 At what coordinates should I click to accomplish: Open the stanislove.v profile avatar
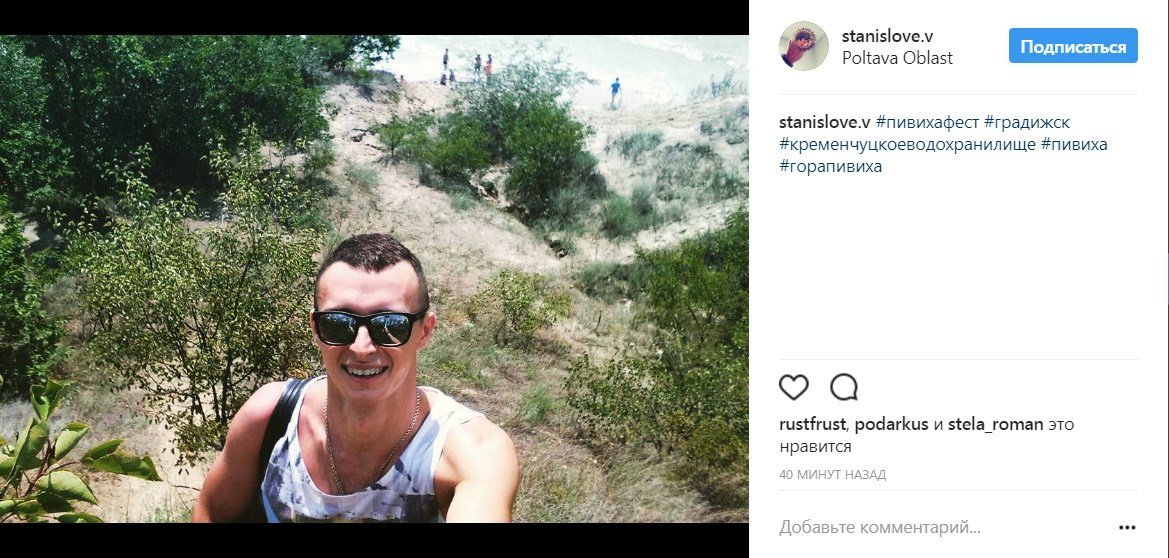(x=804, y=46)
